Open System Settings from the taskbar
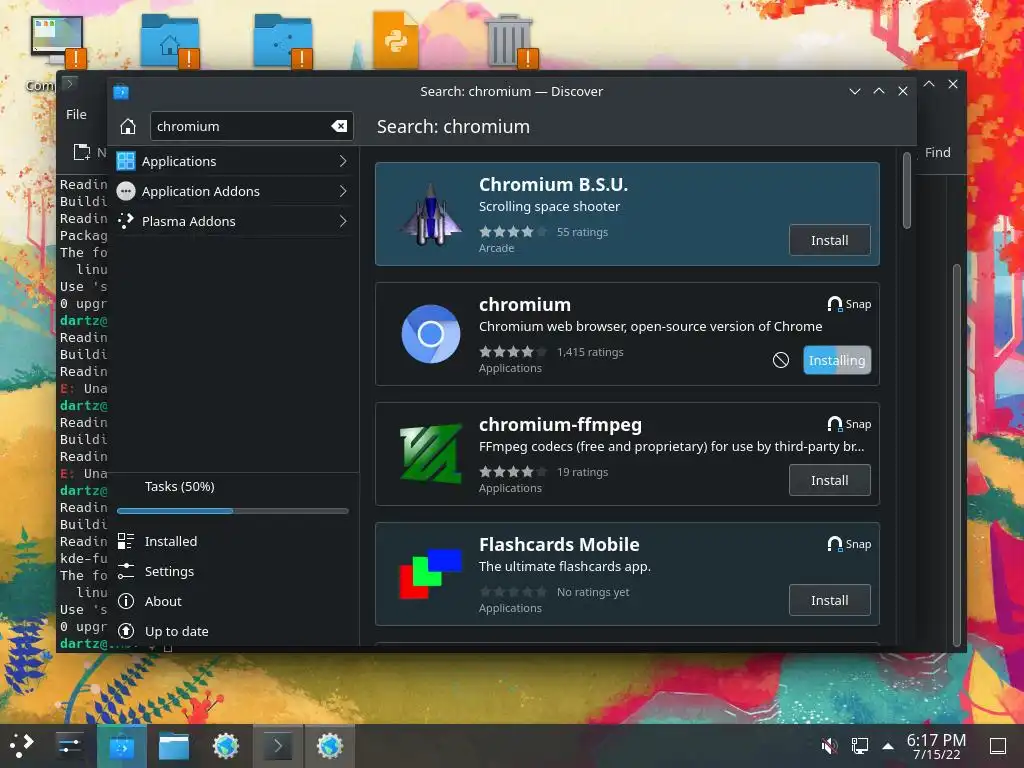The height and width of the screenshot is (768, 1024). click(x=70, y=745)
